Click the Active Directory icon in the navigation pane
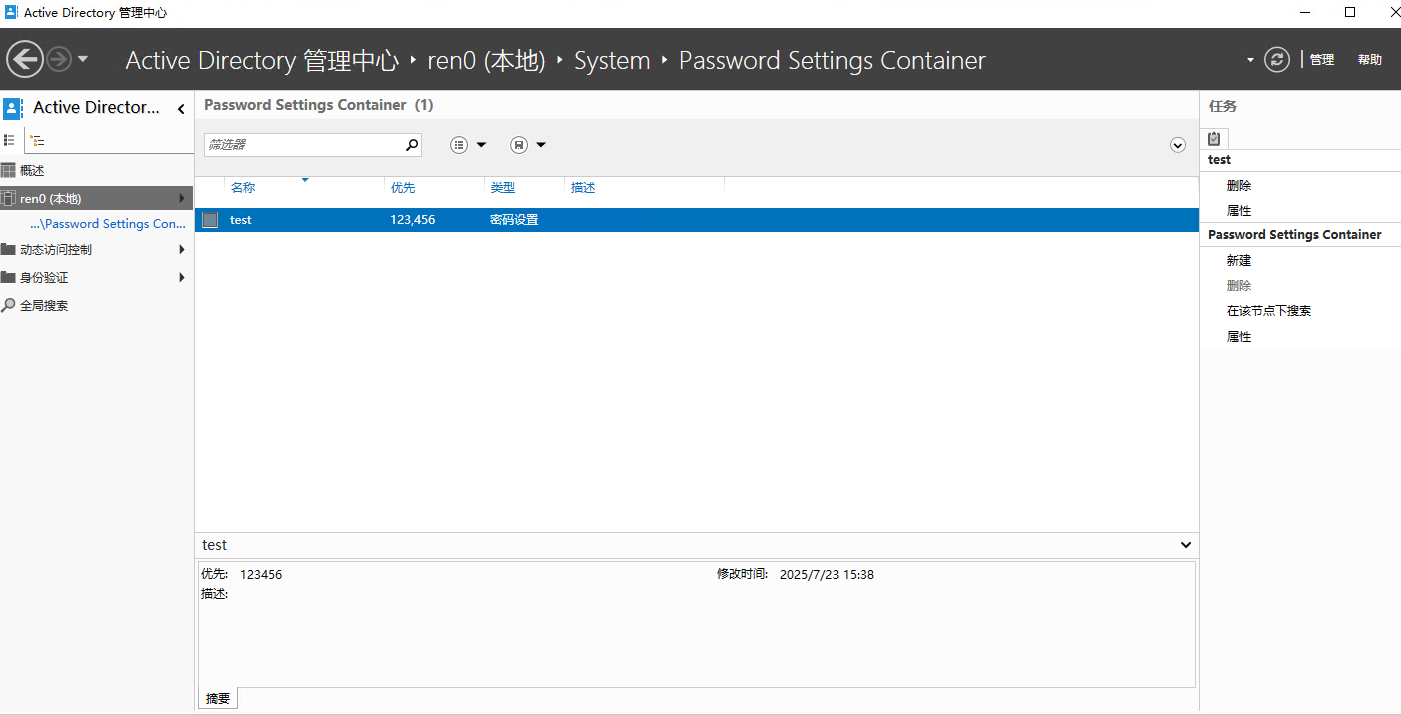Screen dimensions: 1401x715 [x=12, y=108]
